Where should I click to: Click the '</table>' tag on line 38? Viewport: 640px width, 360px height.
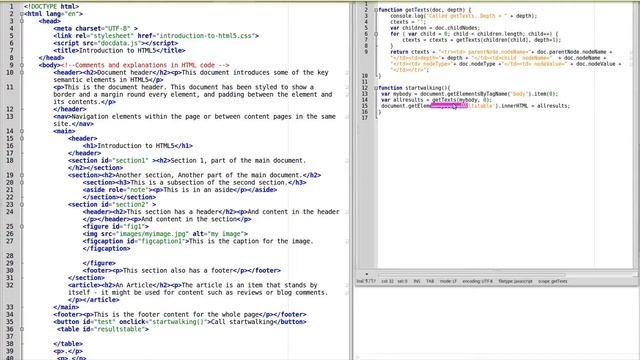(68, 344)
